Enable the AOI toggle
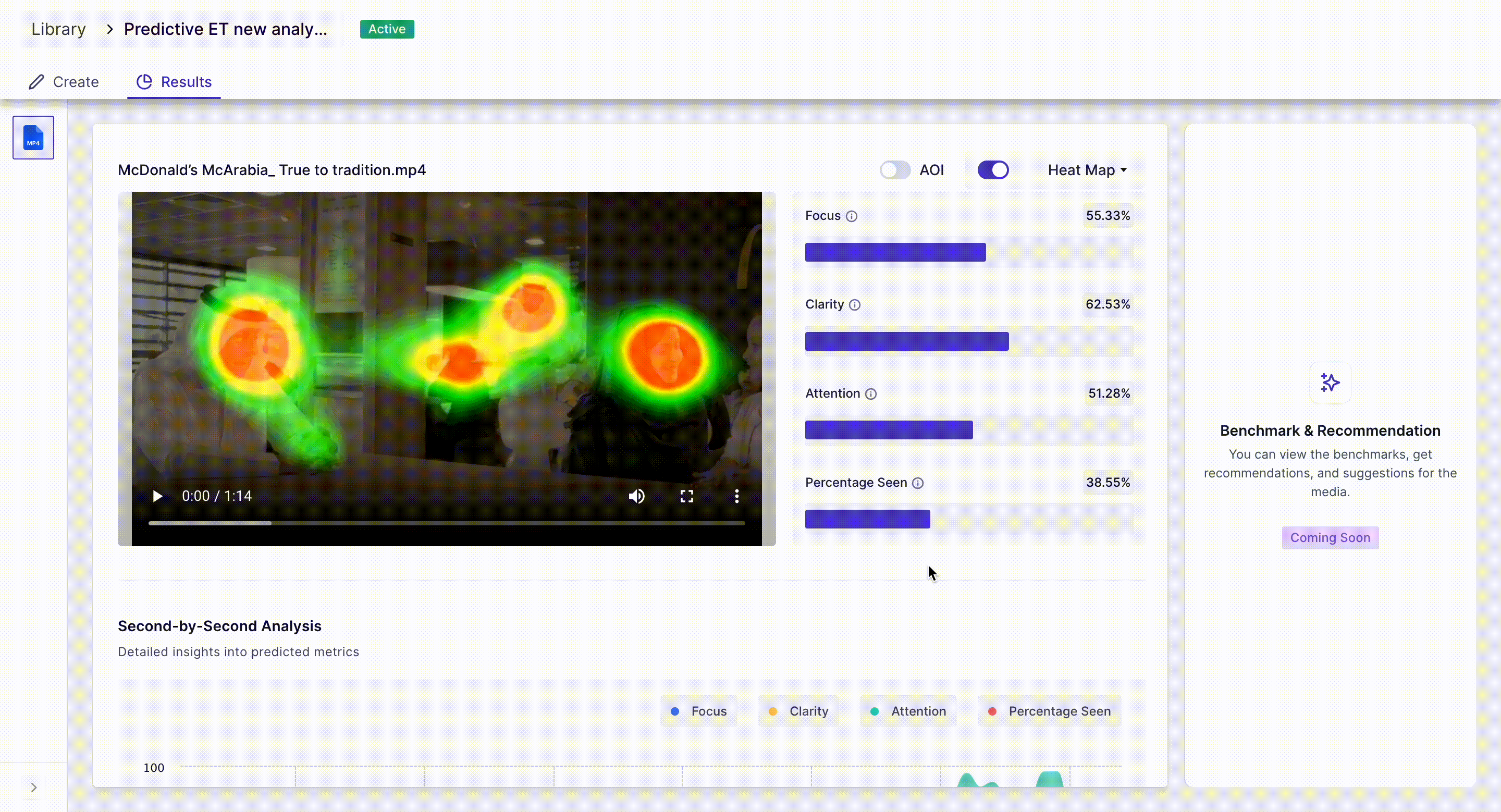This screenshot has height=812, width=1501. (895, 170)
